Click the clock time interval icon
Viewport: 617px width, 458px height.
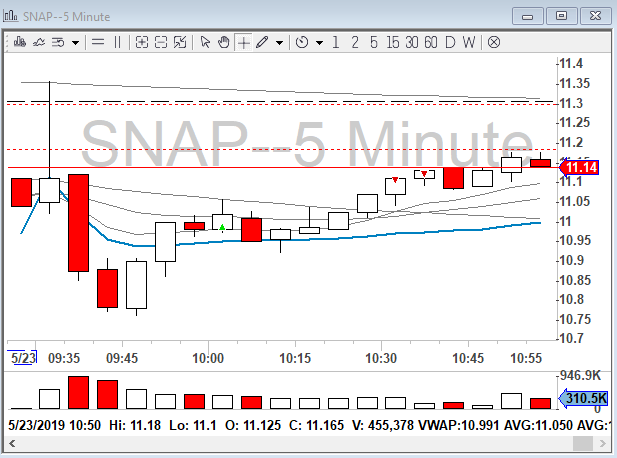point(302,42)
